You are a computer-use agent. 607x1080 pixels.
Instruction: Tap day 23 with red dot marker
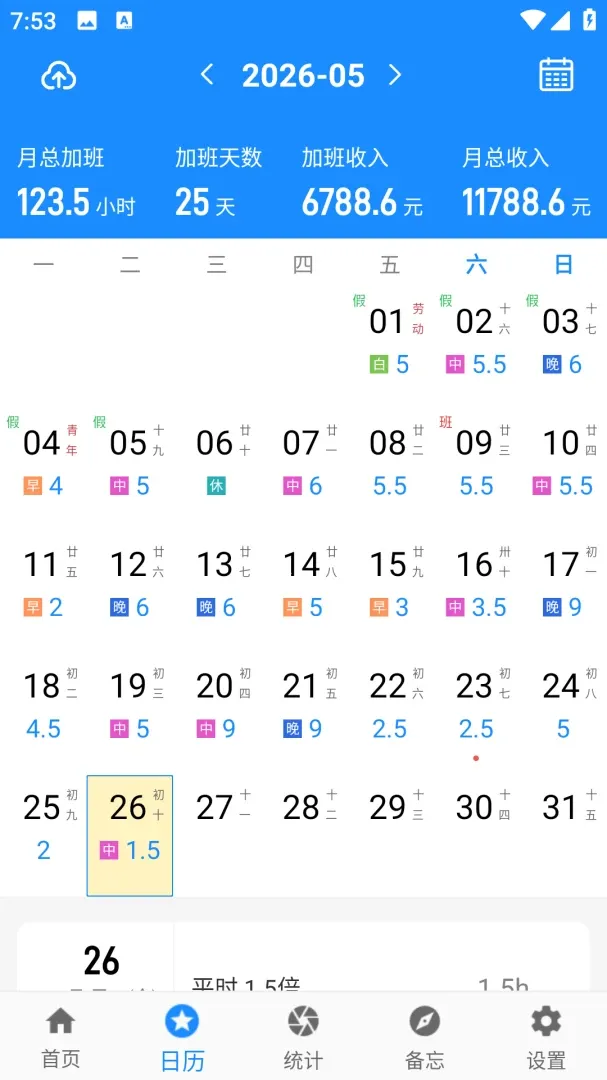[476, 704]
